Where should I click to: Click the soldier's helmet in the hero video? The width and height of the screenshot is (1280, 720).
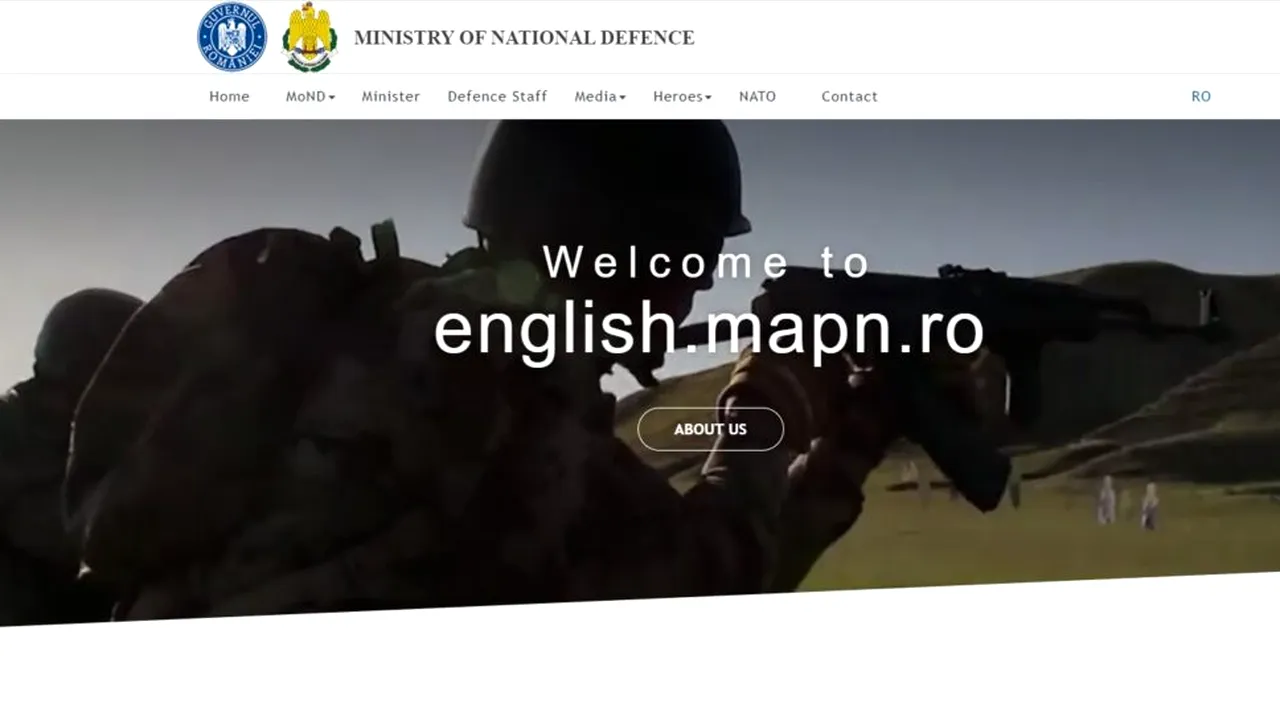(607, 185)
